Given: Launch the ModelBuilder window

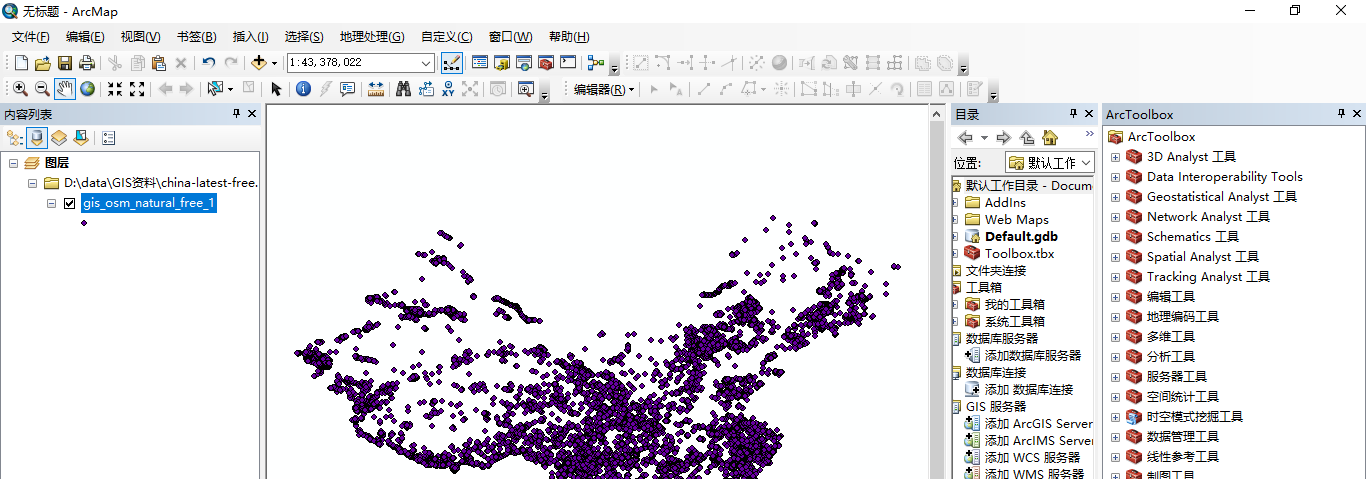Looking at the screenshot, I should pyautogui.click(x=596, y=62).
